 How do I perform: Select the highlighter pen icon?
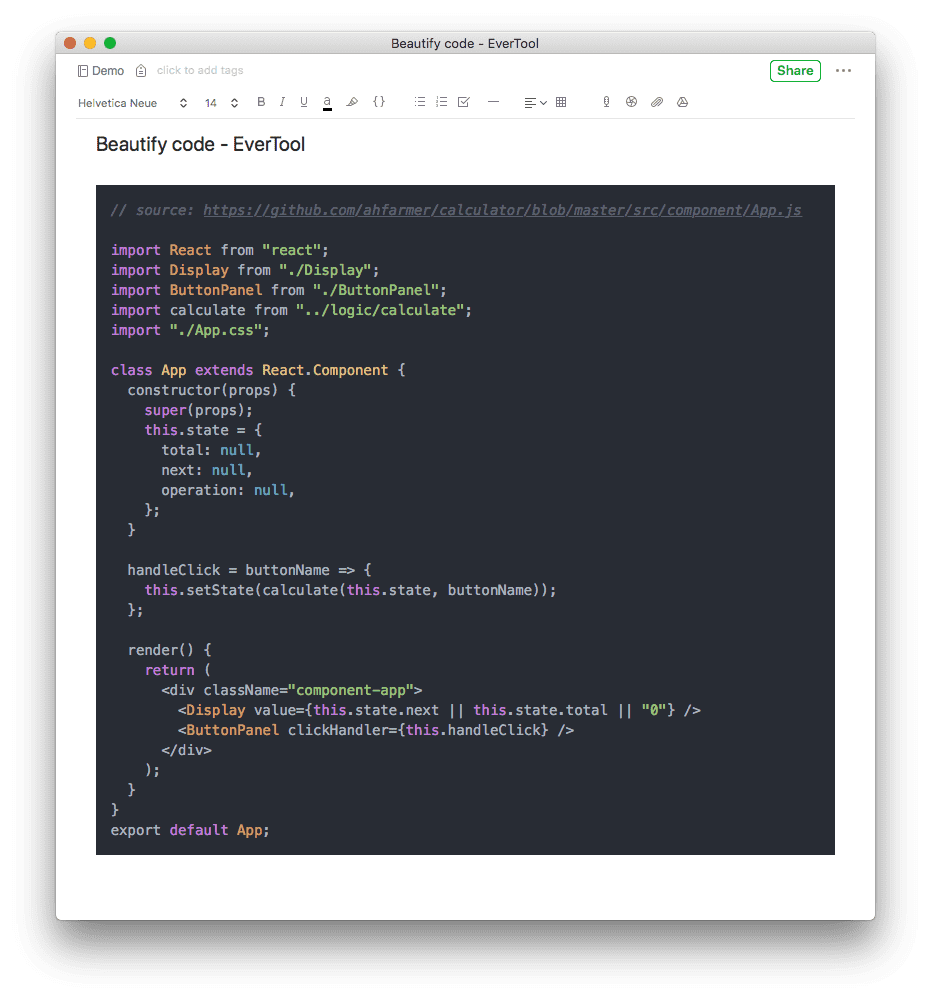(352, 101)
